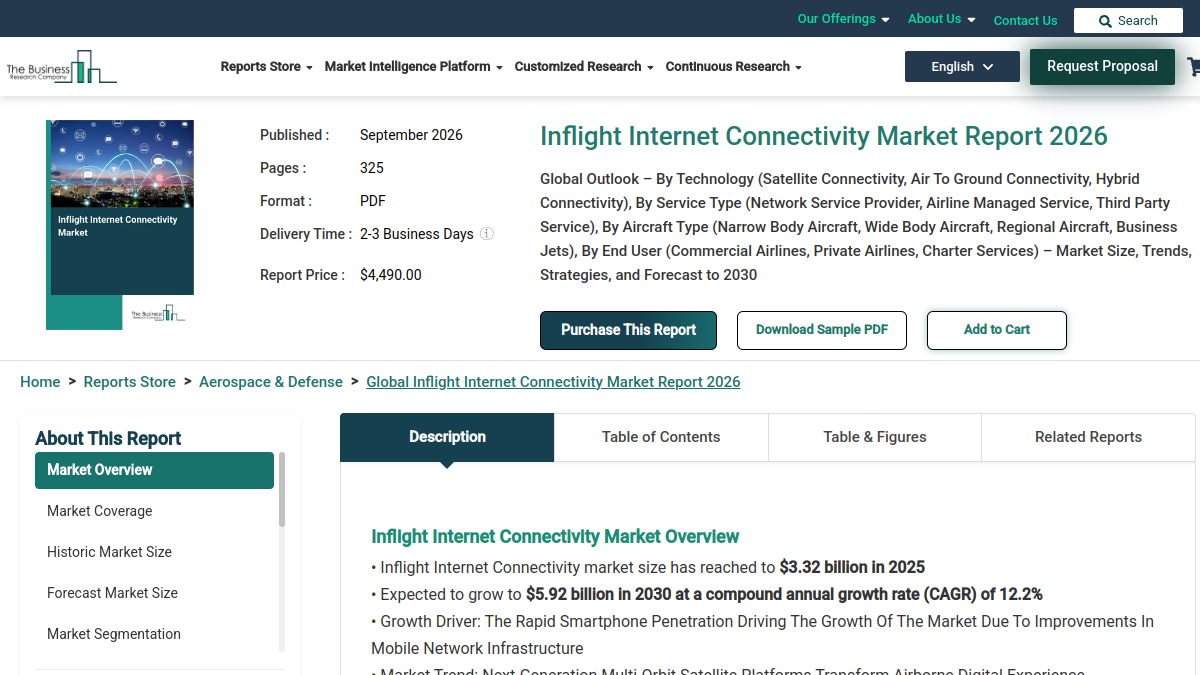Image resolution: width=1200 pixels, height=675 pixels.
Task: Click the $4,490.00 report price
Action: click(391, 275)
